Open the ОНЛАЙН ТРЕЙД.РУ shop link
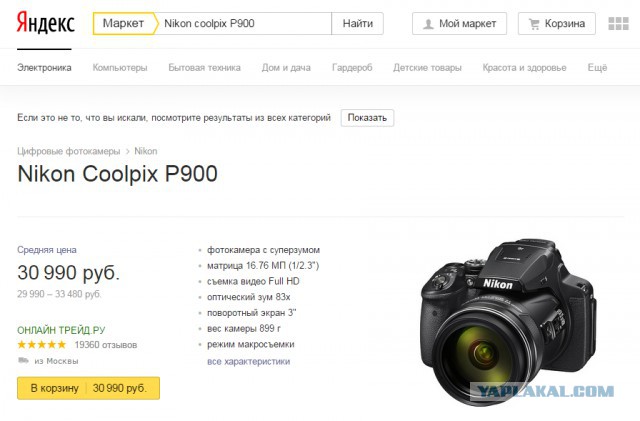This screenshot has height=421, width=640. pos(61,330)
